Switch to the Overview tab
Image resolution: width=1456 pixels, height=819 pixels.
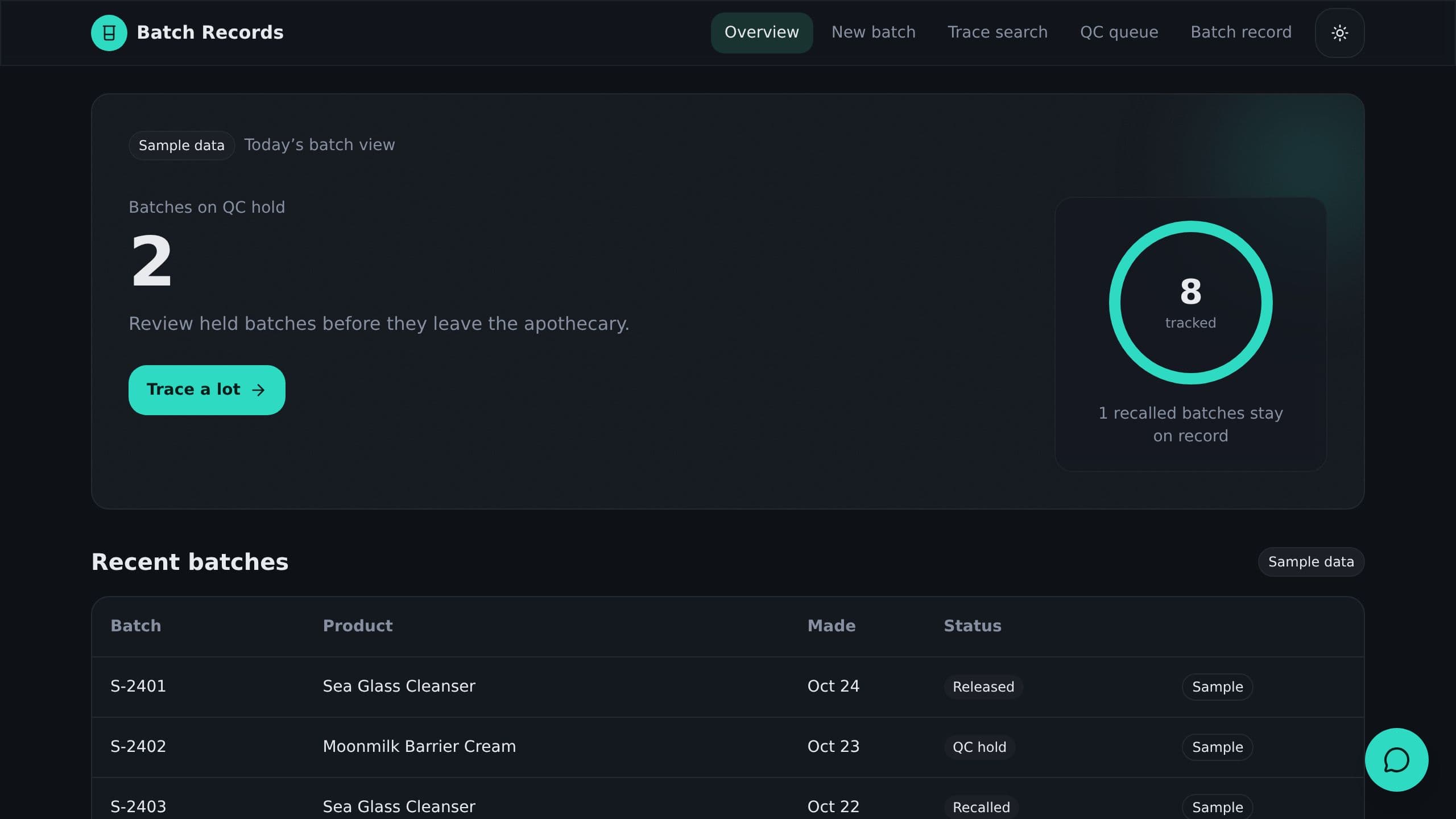762,32
